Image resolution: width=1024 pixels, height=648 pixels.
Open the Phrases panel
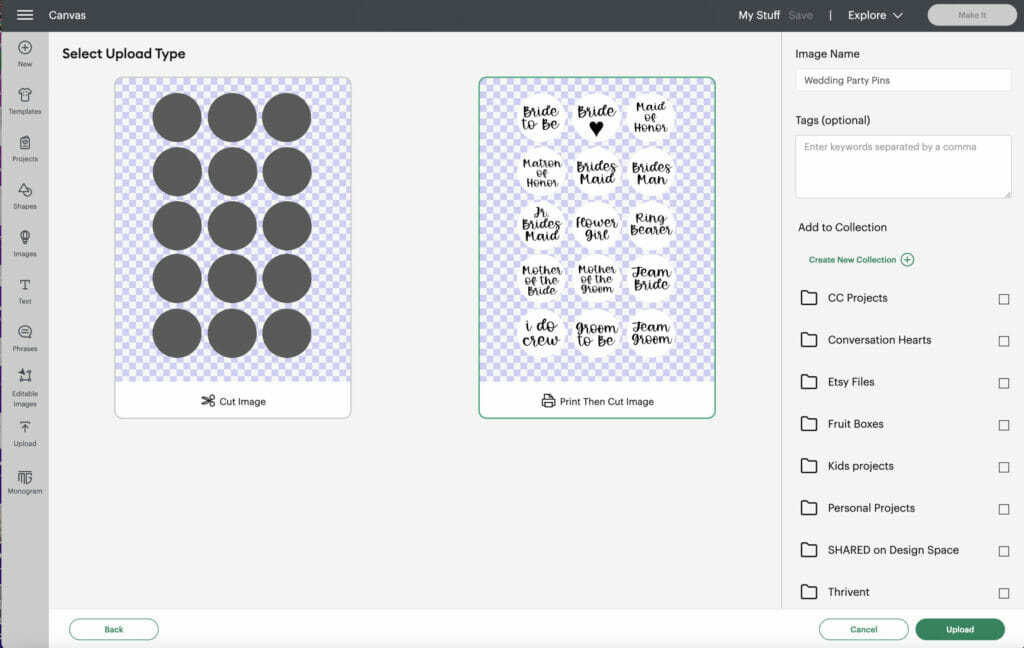pyautogui.click(x=25, y=338)
